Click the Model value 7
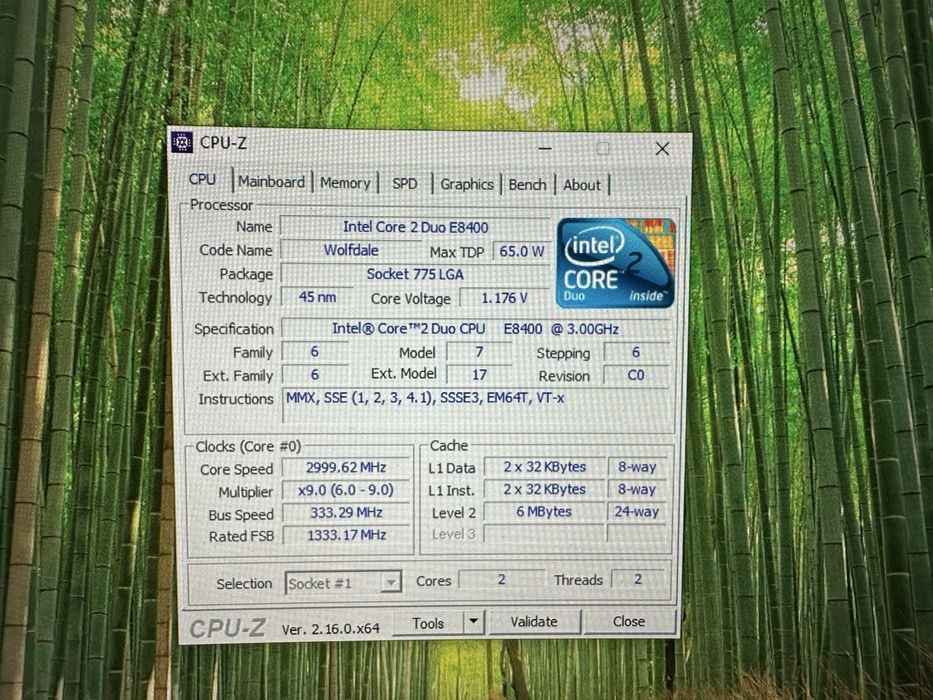The height and width of the screenshot is (700, 933). 479,352
